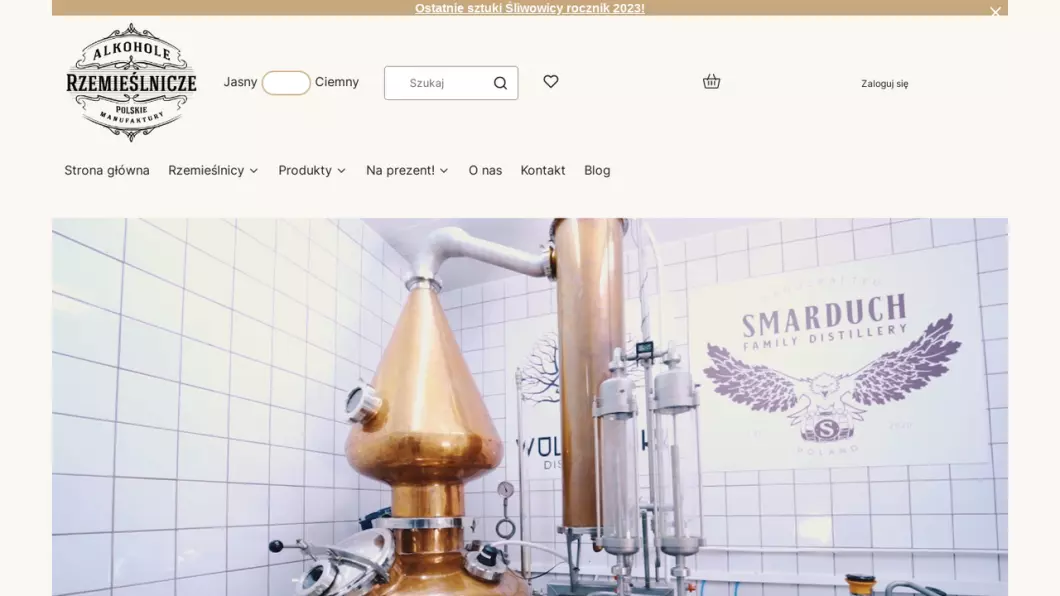
Task: Open the Kontakt page
Action: click(x=543, y=170)
